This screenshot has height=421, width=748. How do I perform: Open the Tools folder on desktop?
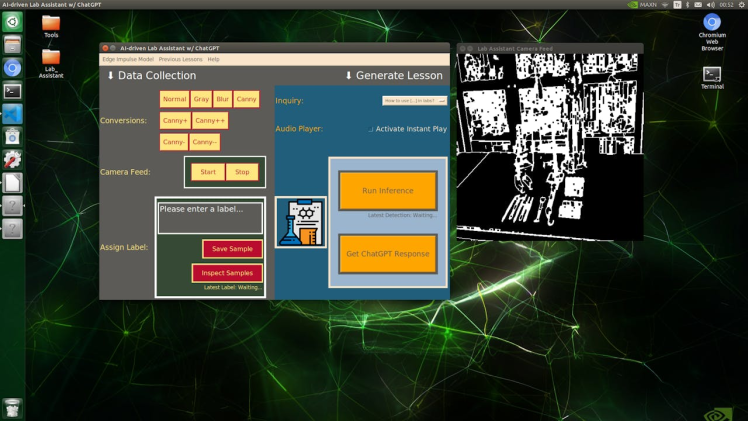click(51, 22)
